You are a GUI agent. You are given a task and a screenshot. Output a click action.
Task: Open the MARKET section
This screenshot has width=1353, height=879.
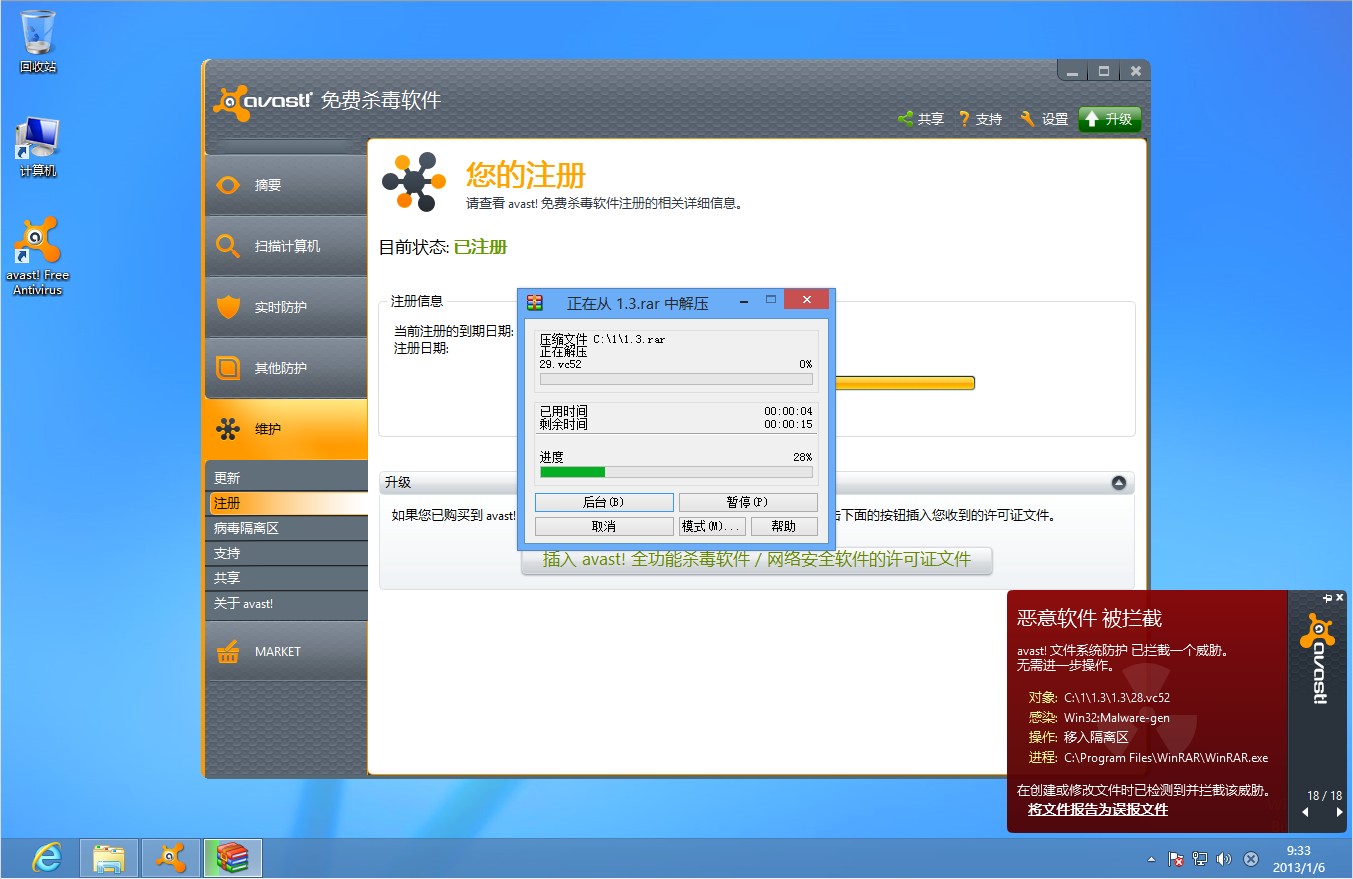[x=286, y=651]
